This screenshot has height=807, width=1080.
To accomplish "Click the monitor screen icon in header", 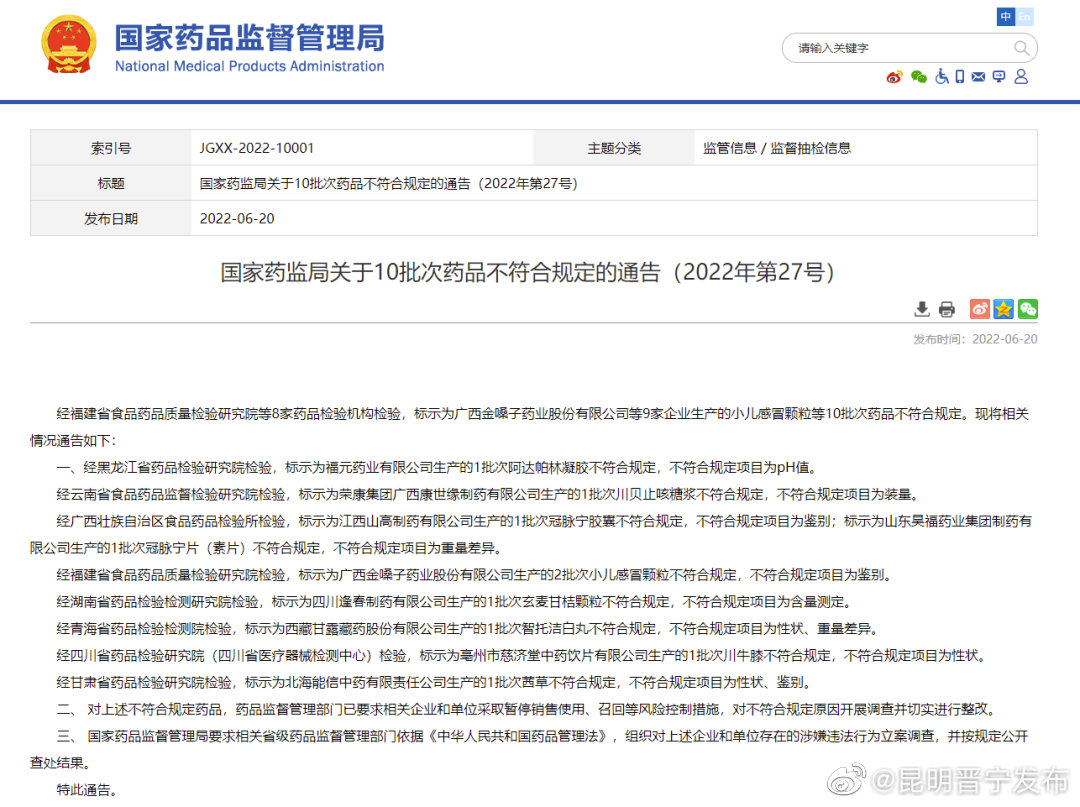I will 999,77.
